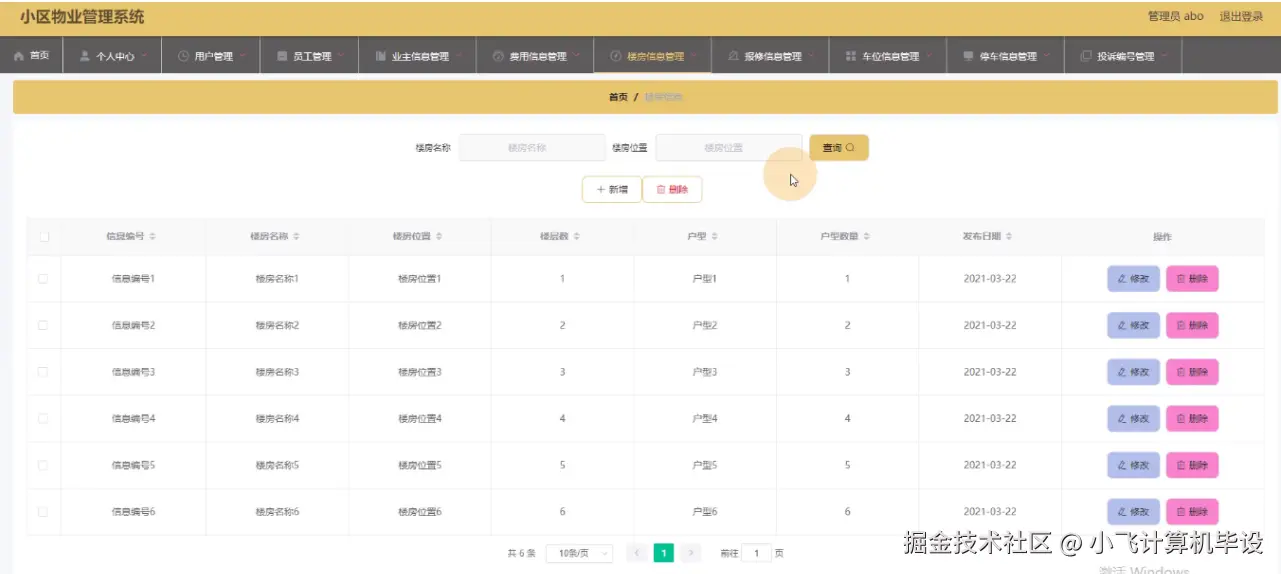Click 删除 for row 信息编号1

tap(1192, 279)
